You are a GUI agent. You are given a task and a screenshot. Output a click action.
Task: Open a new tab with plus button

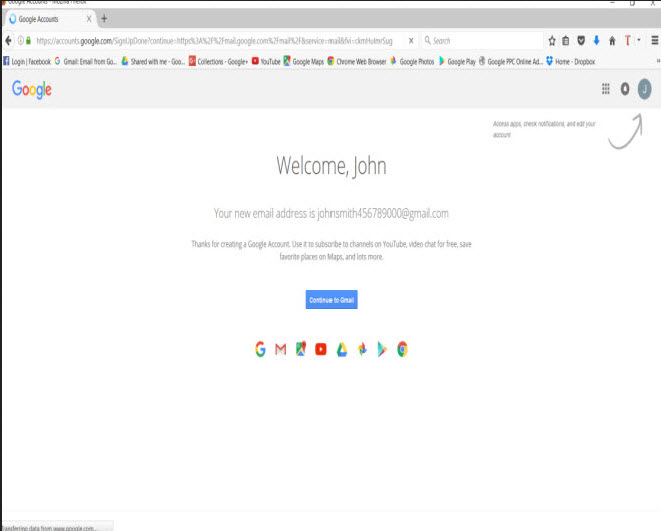click(x=105, y=19)
